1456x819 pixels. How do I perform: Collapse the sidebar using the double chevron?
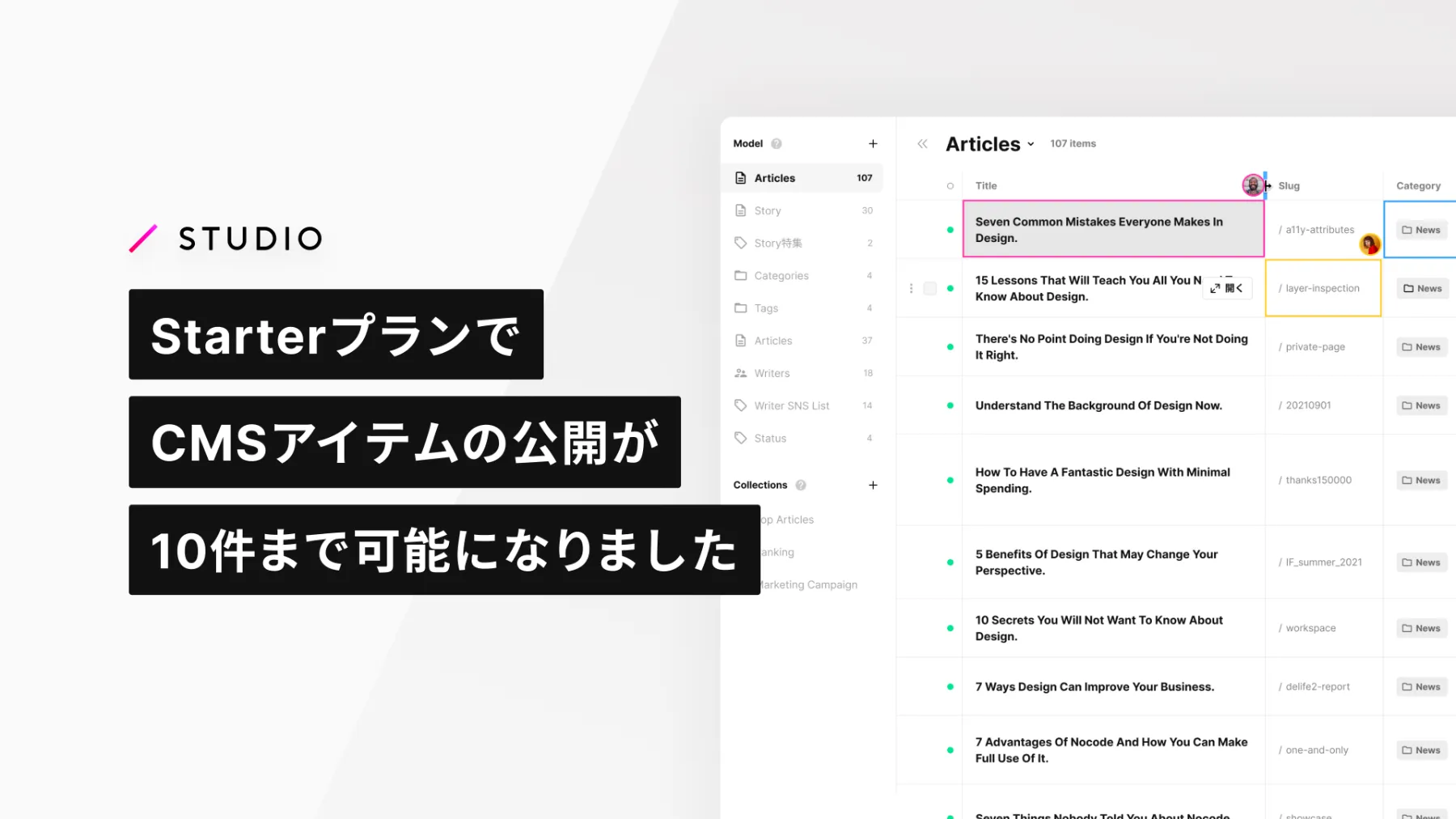coord(922,144)
